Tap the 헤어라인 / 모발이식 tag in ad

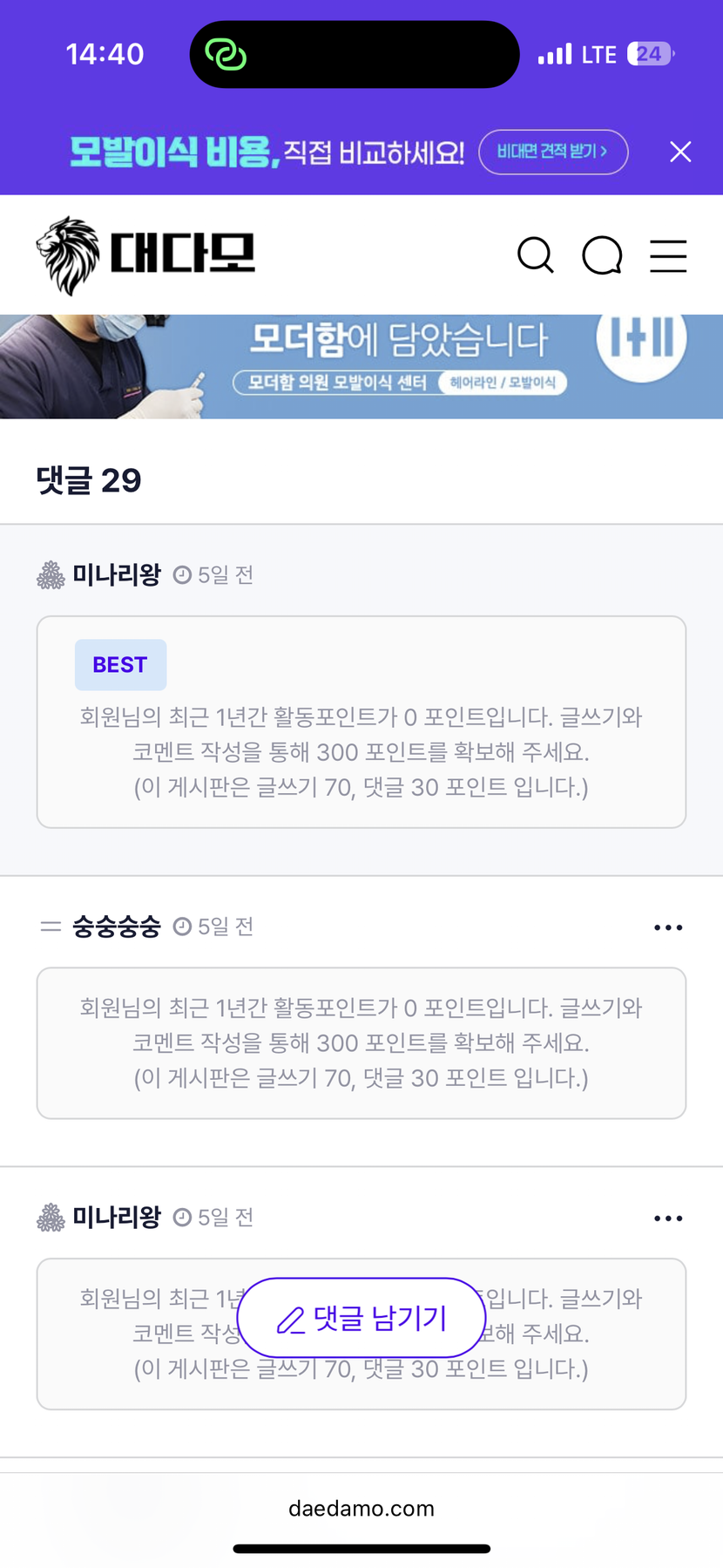(503, 383)
